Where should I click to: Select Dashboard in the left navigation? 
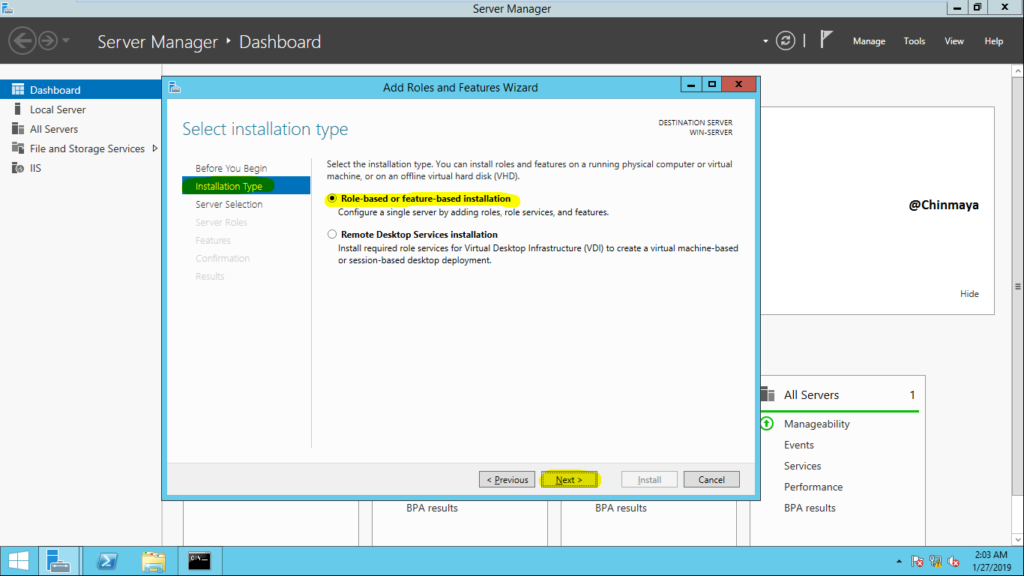(81, 89)
